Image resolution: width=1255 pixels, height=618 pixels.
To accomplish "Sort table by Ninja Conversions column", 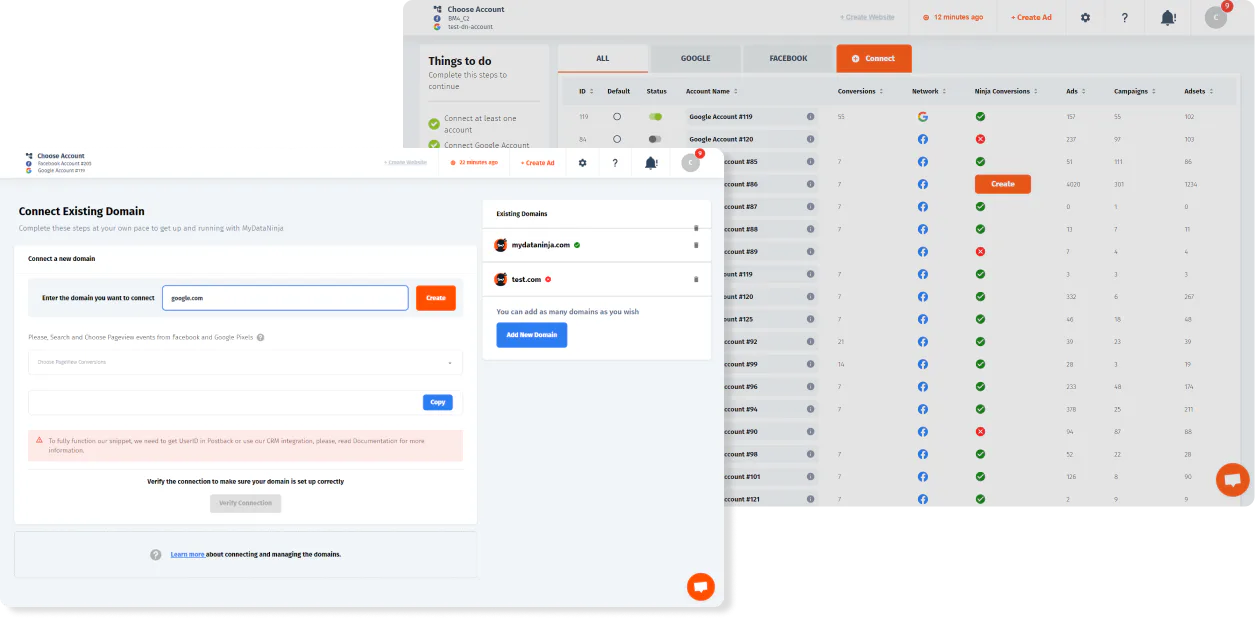I will point(1006,91).
